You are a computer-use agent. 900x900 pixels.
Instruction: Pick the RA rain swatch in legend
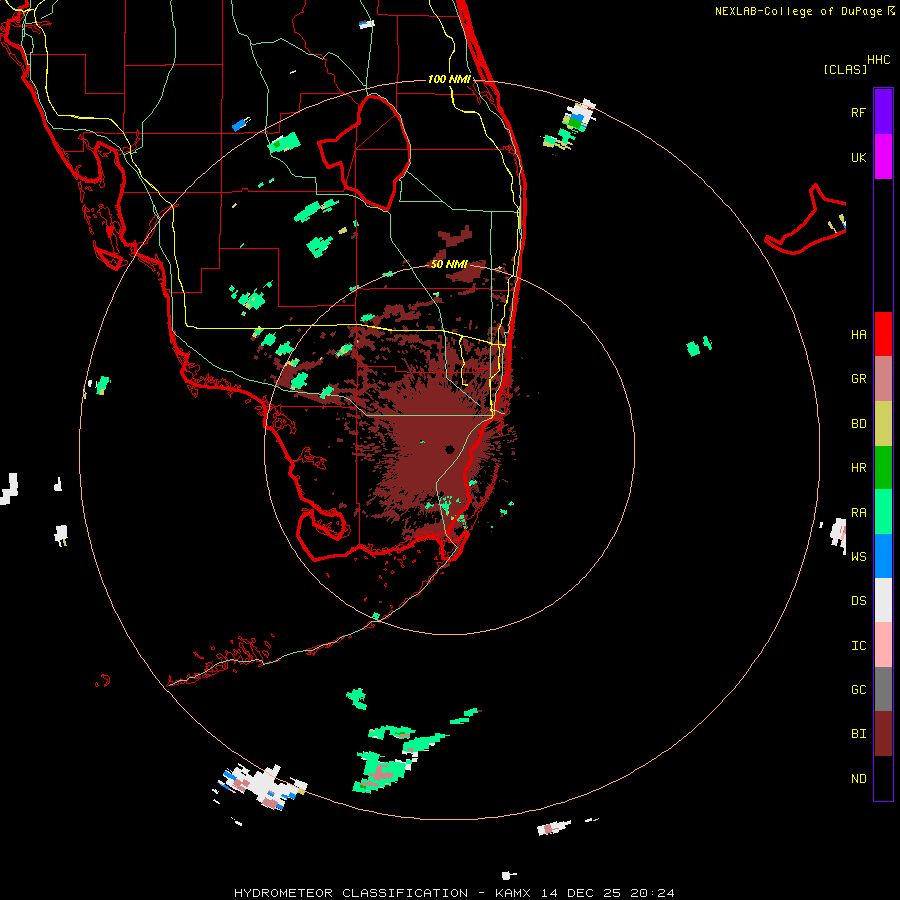point(883,512)
